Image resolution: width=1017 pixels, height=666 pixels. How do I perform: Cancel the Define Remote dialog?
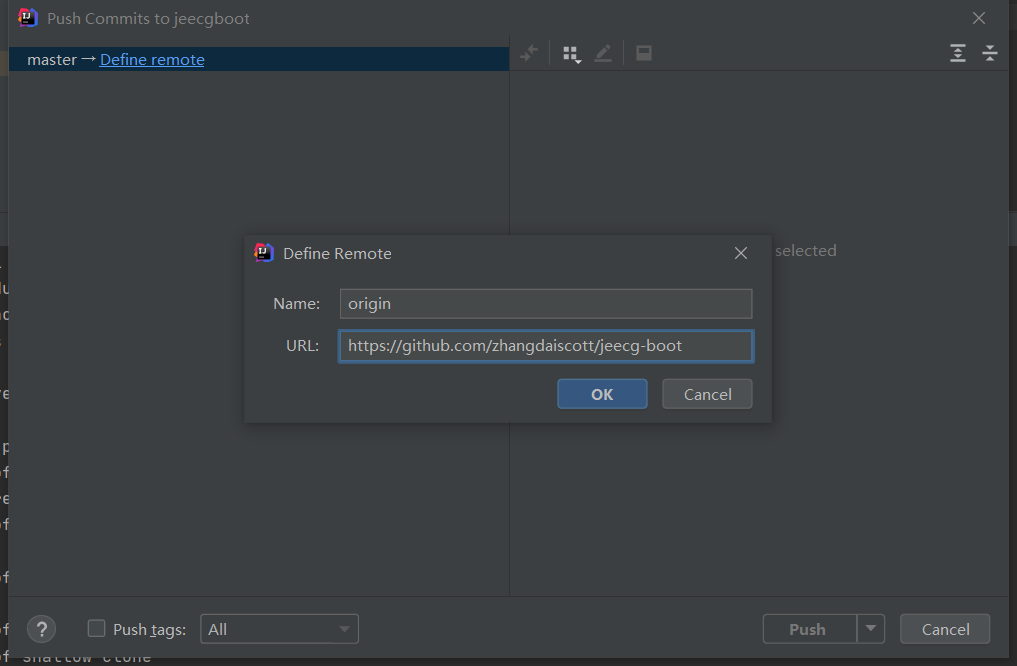(x=708, y=394)
